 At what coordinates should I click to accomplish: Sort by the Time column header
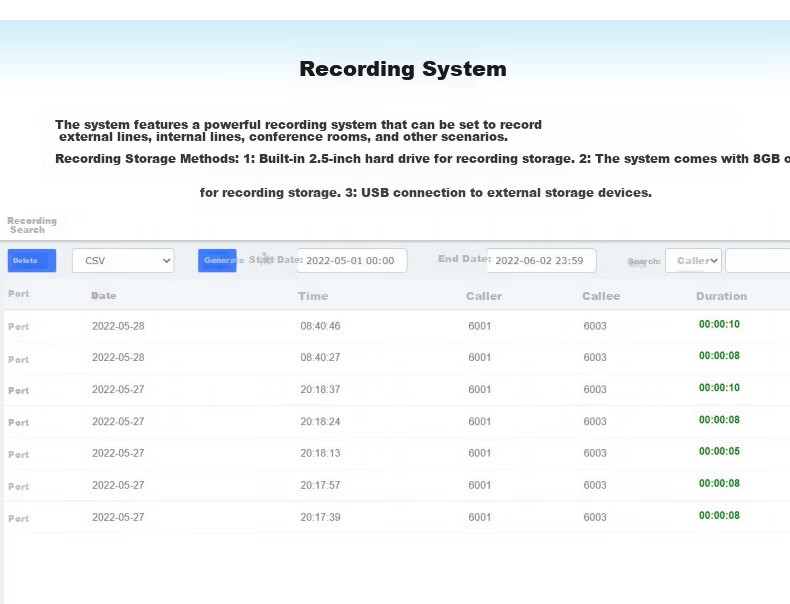[x=313, y=296]
